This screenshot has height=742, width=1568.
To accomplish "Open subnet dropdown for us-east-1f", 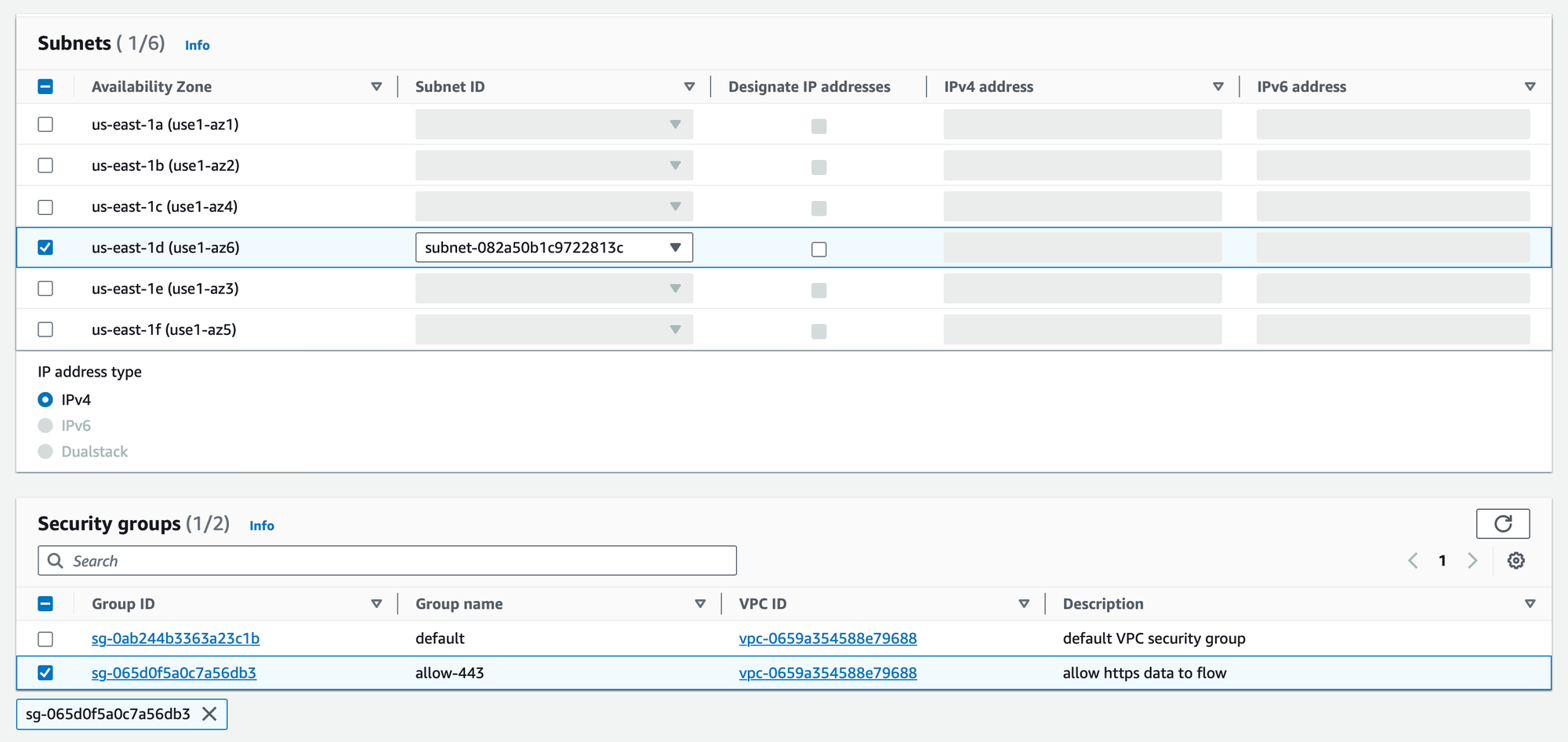I will [x=554, y=329].
